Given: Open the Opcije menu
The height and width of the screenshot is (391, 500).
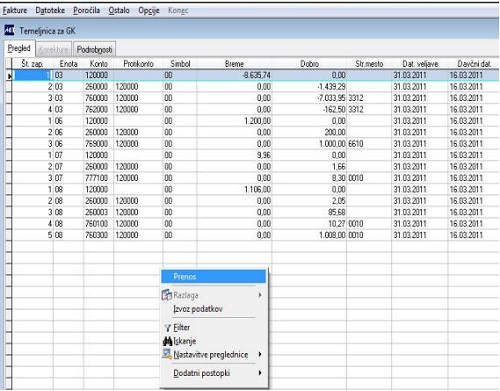Looking at the screenshot, I should [x=149, y=11].
